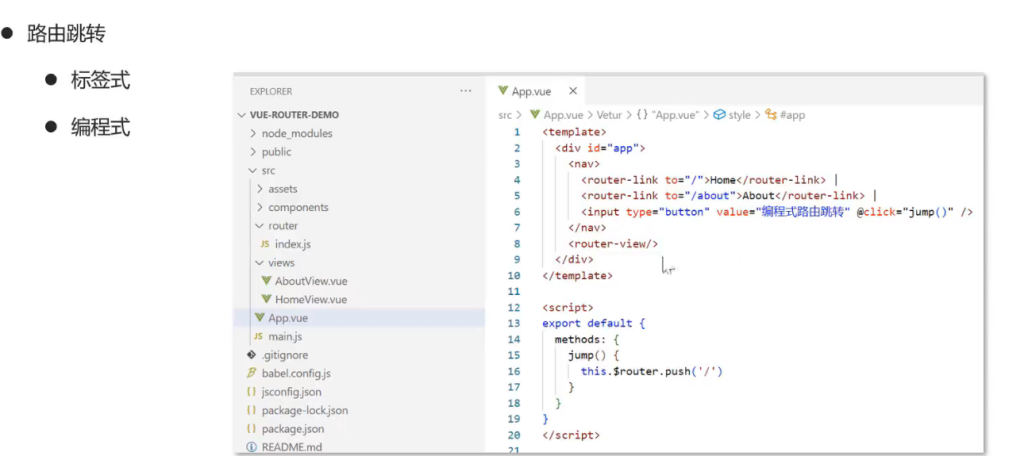This screenshot has height=456, width=1024.
Task: Click the JS icon next to main.js
Action: [258, 337]
